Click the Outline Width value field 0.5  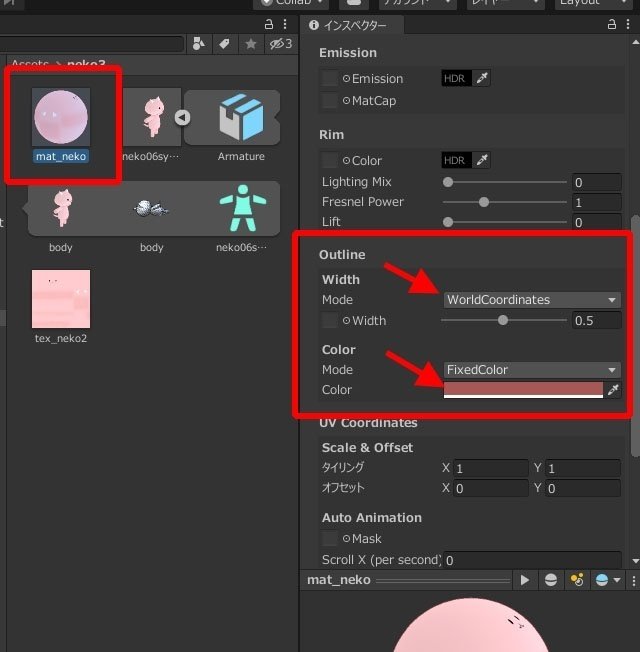[x=596, y=320]
